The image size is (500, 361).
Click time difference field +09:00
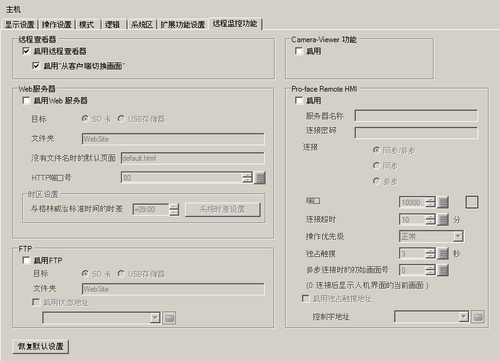click(x=151, y=209)
